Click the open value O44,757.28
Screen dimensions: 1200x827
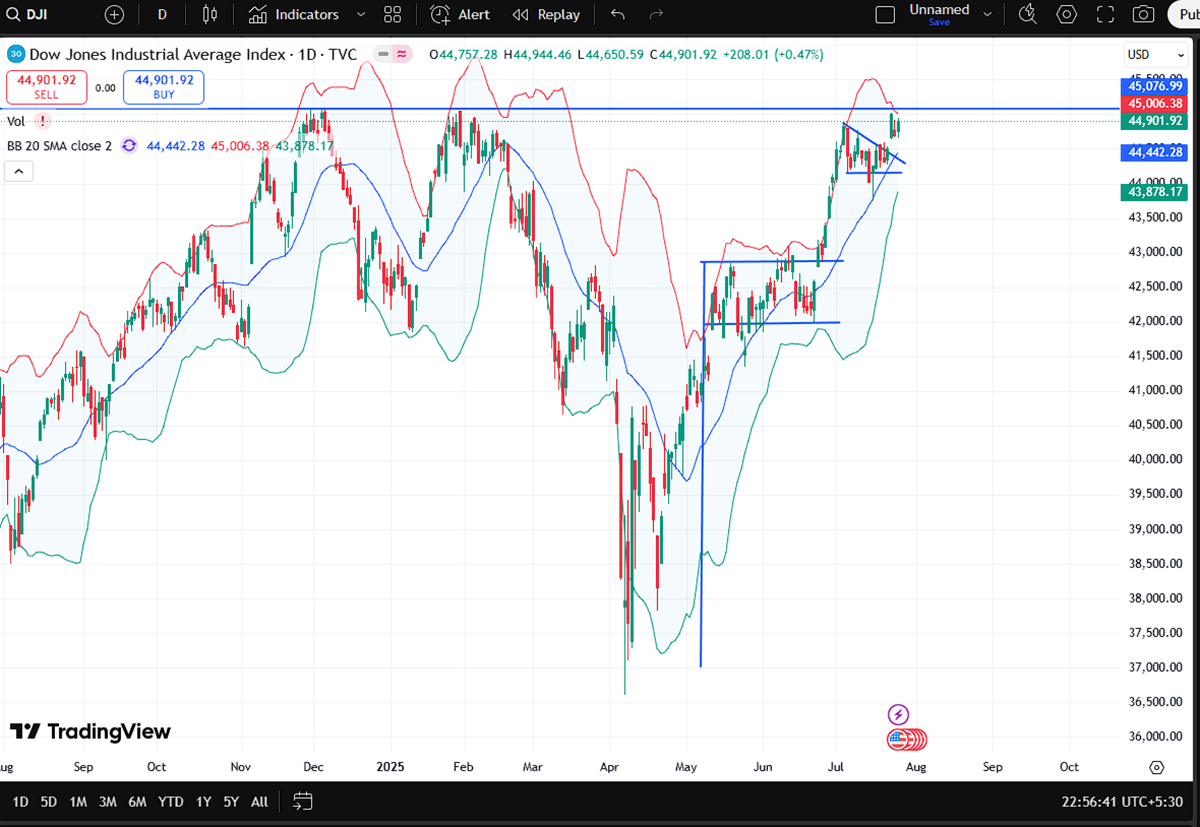click(x=465, y=55)
